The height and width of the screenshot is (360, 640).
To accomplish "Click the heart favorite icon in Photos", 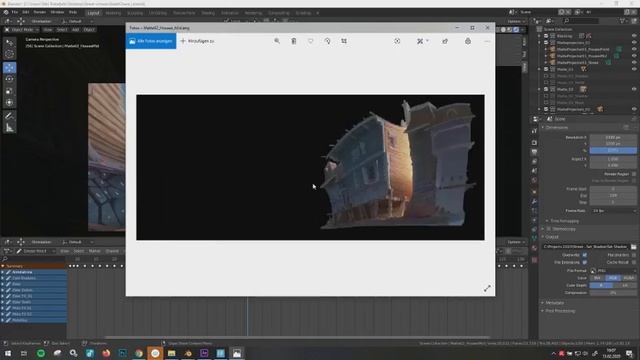I will [x=311, y=41].
